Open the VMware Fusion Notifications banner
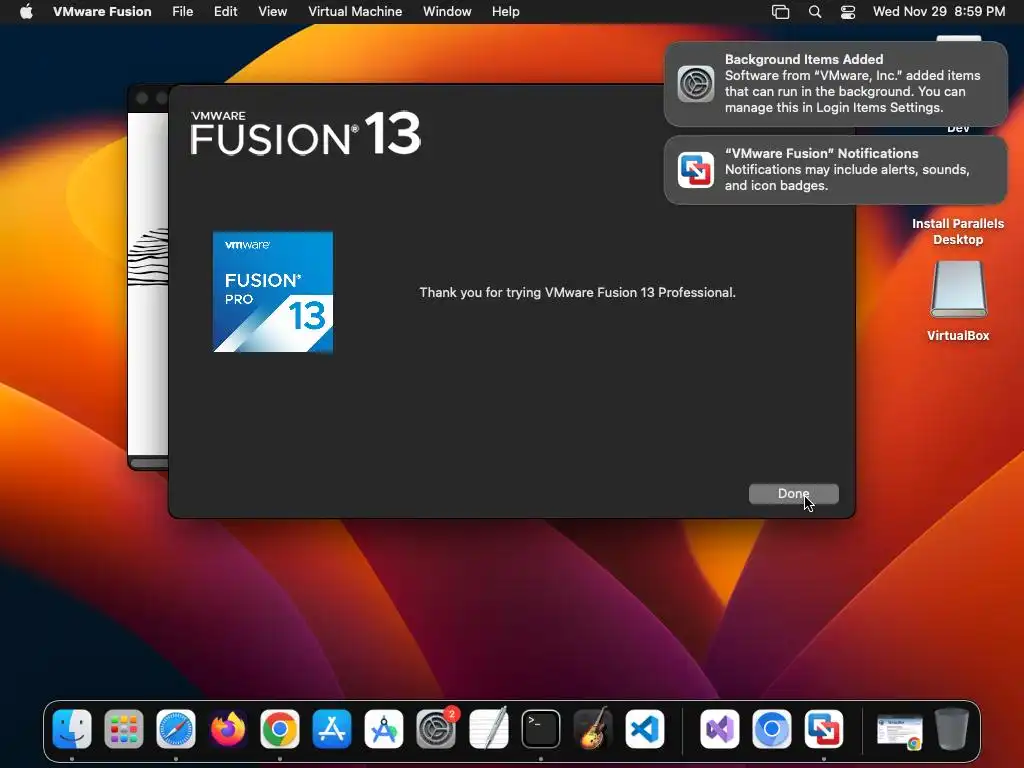 [x=835, y=170]
